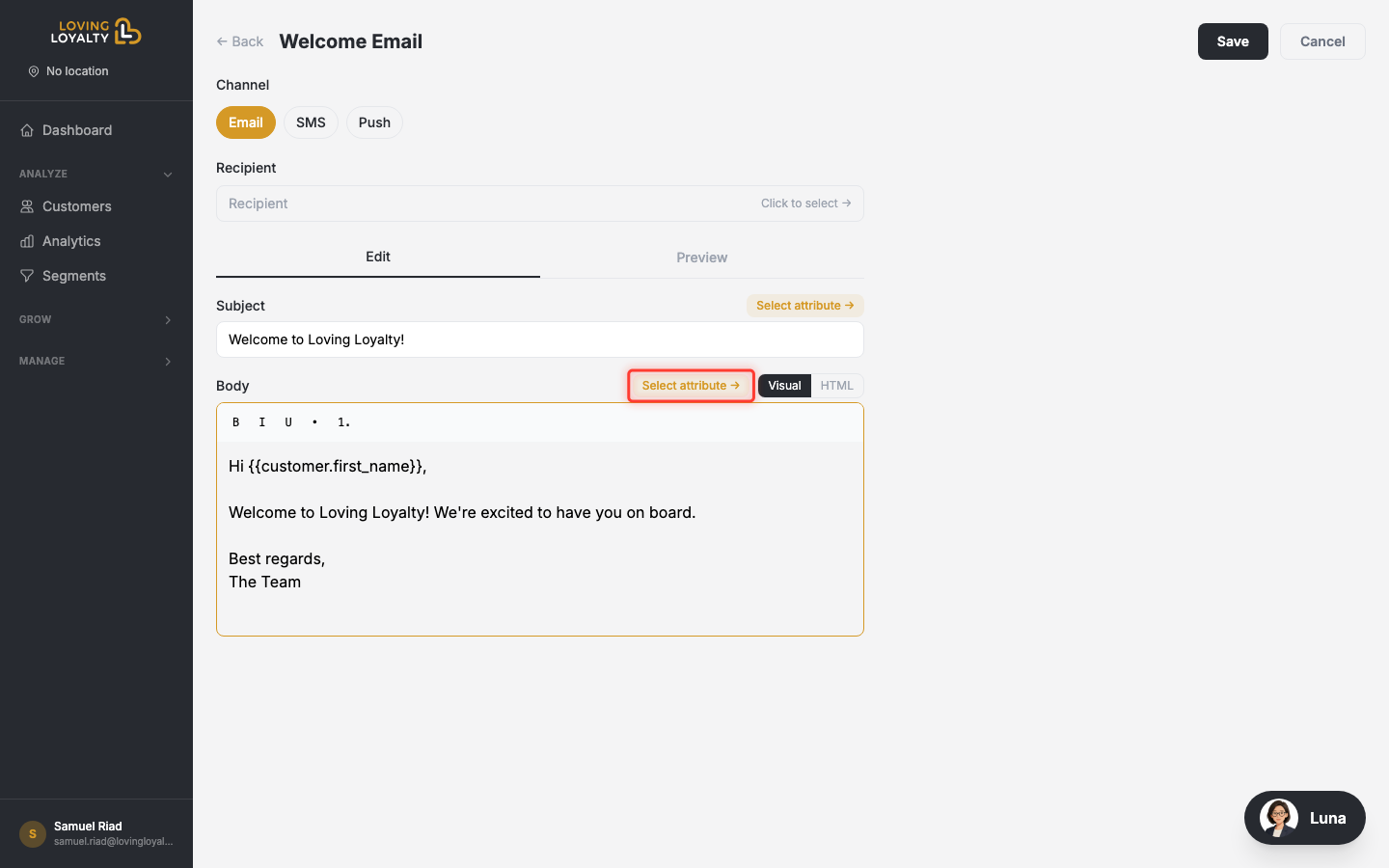The image size is (1389, 868).
Task: Open Analytics from sidebar
Action: (96, 241)
